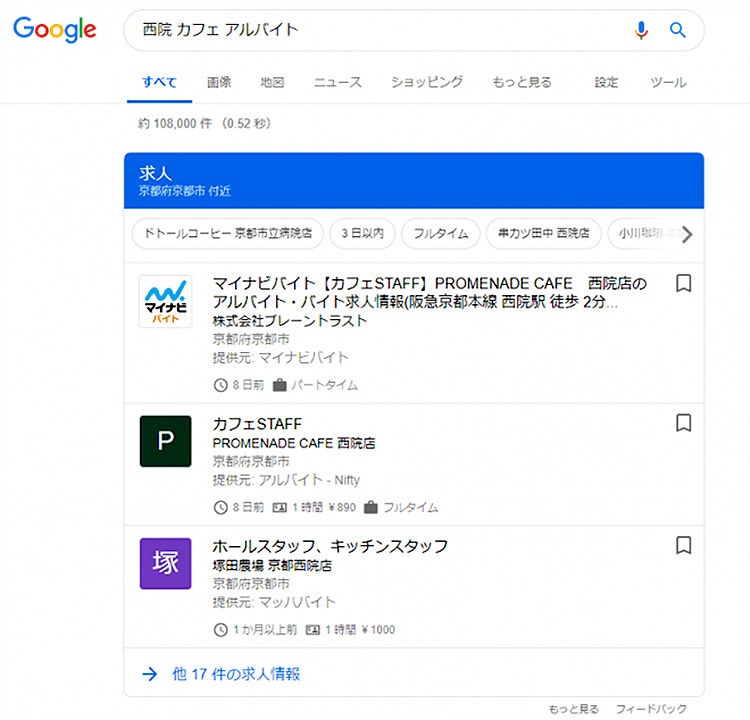Bookmark the マイナビバイト PROMENADE CAFE job

pos(683,283)
